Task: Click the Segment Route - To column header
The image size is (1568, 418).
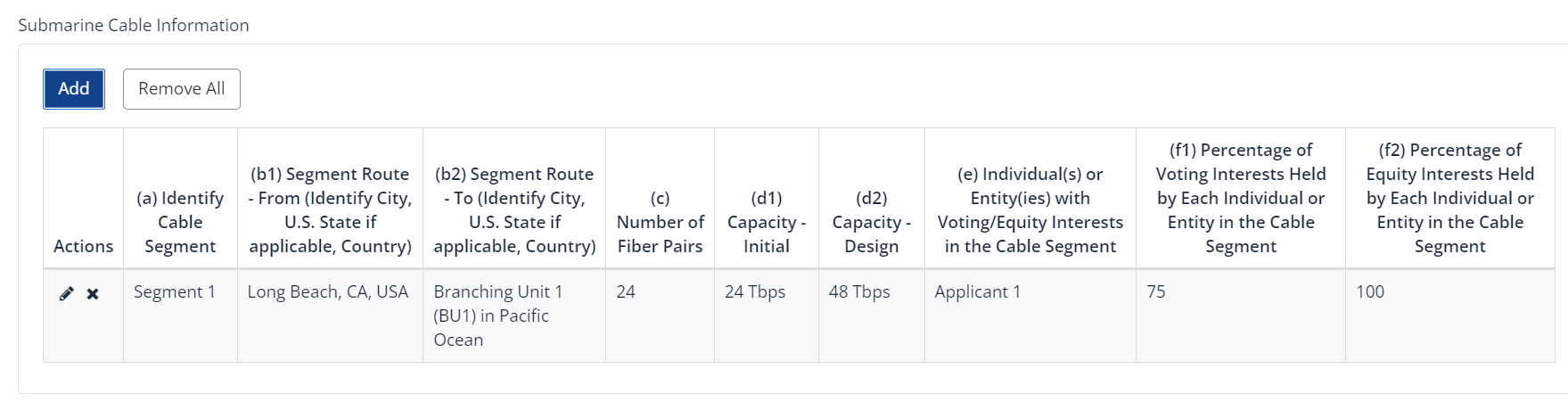Action: click(514, 210)
